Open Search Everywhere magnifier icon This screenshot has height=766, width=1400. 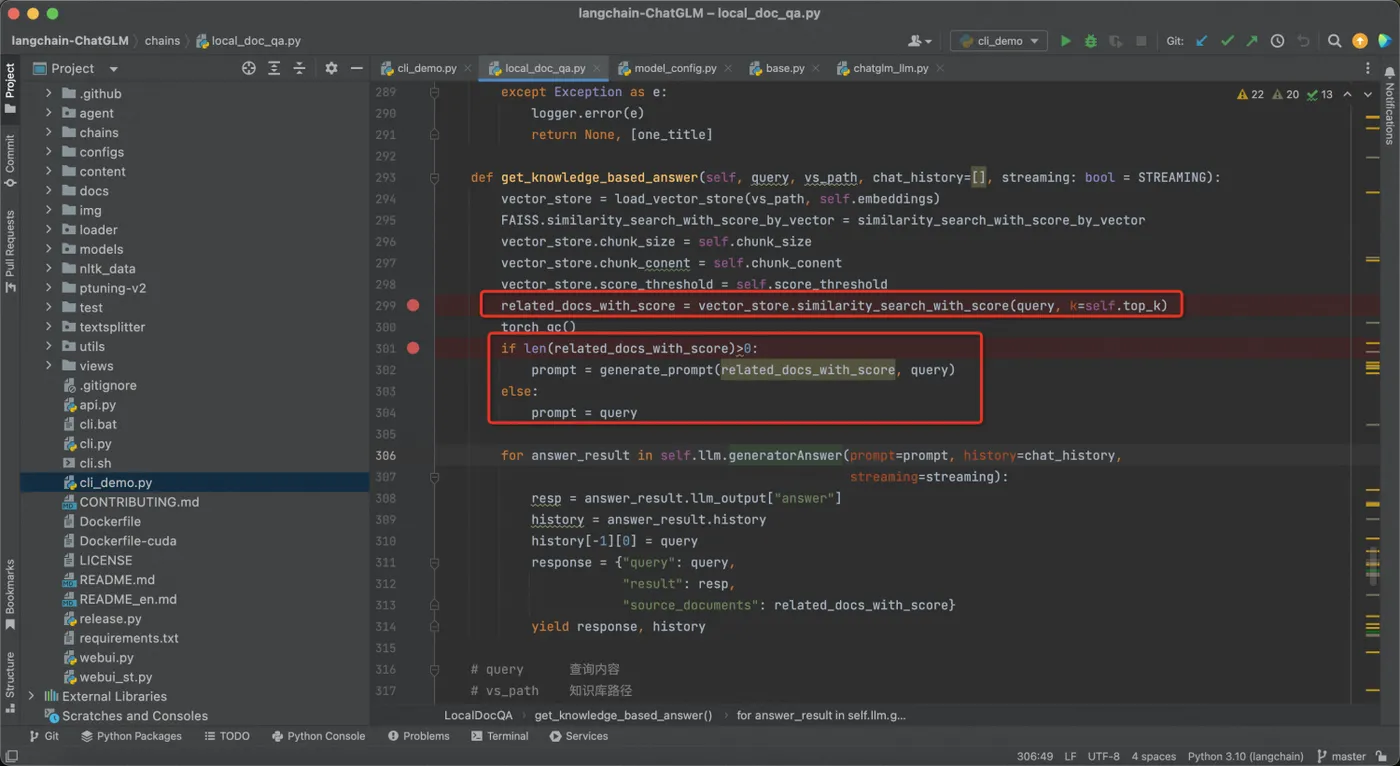1334,41
